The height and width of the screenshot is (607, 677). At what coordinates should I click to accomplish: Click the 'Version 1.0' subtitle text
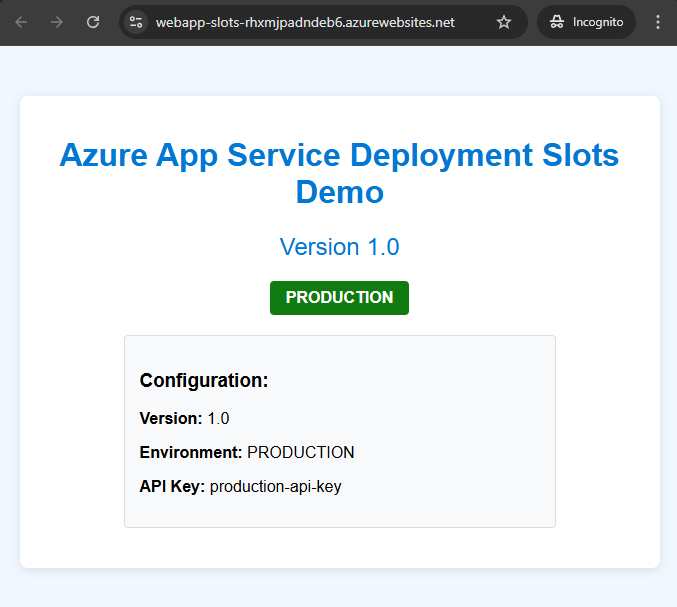pyautogui.click(x=339, y=247)
